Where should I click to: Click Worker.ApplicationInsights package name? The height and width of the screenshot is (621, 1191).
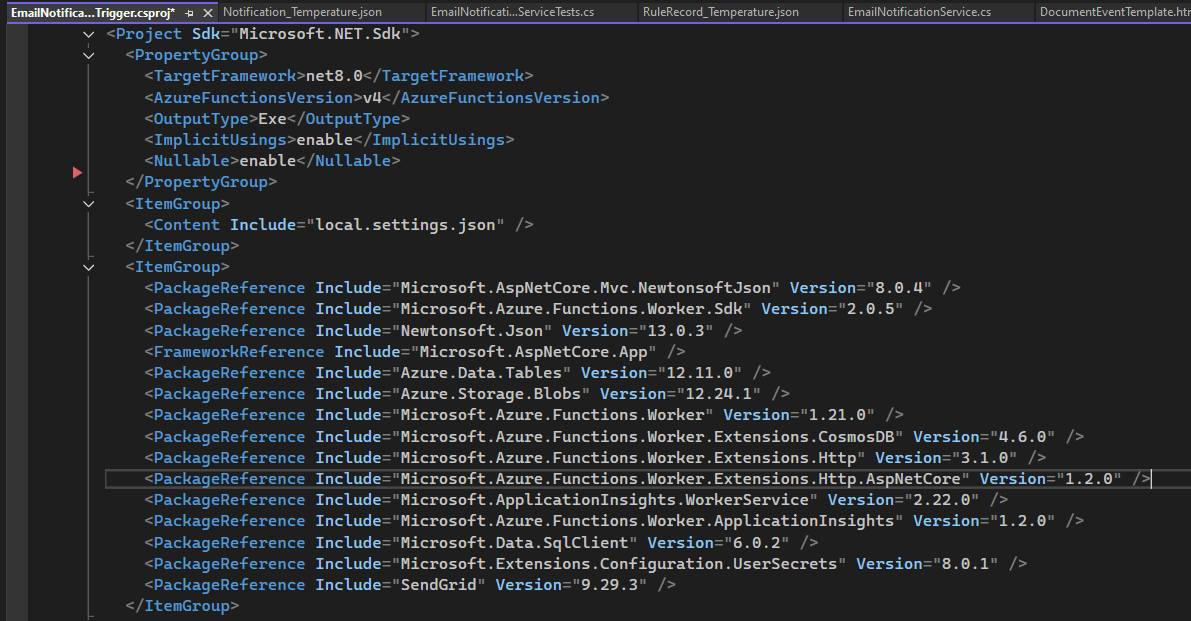click(647, 521)
